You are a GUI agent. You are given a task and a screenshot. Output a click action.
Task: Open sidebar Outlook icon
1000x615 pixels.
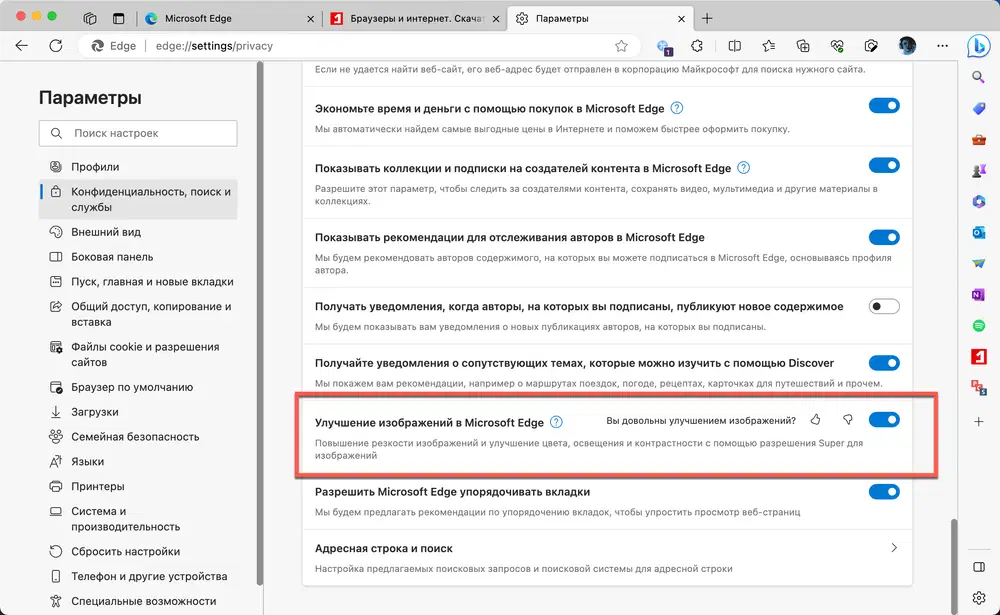pyautogui.click(x=978, y=233)
